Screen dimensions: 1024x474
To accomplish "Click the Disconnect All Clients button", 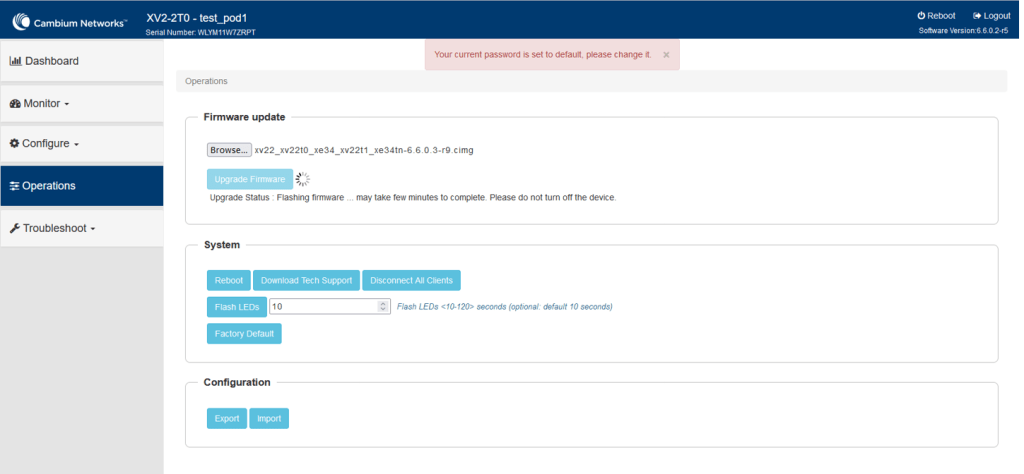I will [411, 280].
